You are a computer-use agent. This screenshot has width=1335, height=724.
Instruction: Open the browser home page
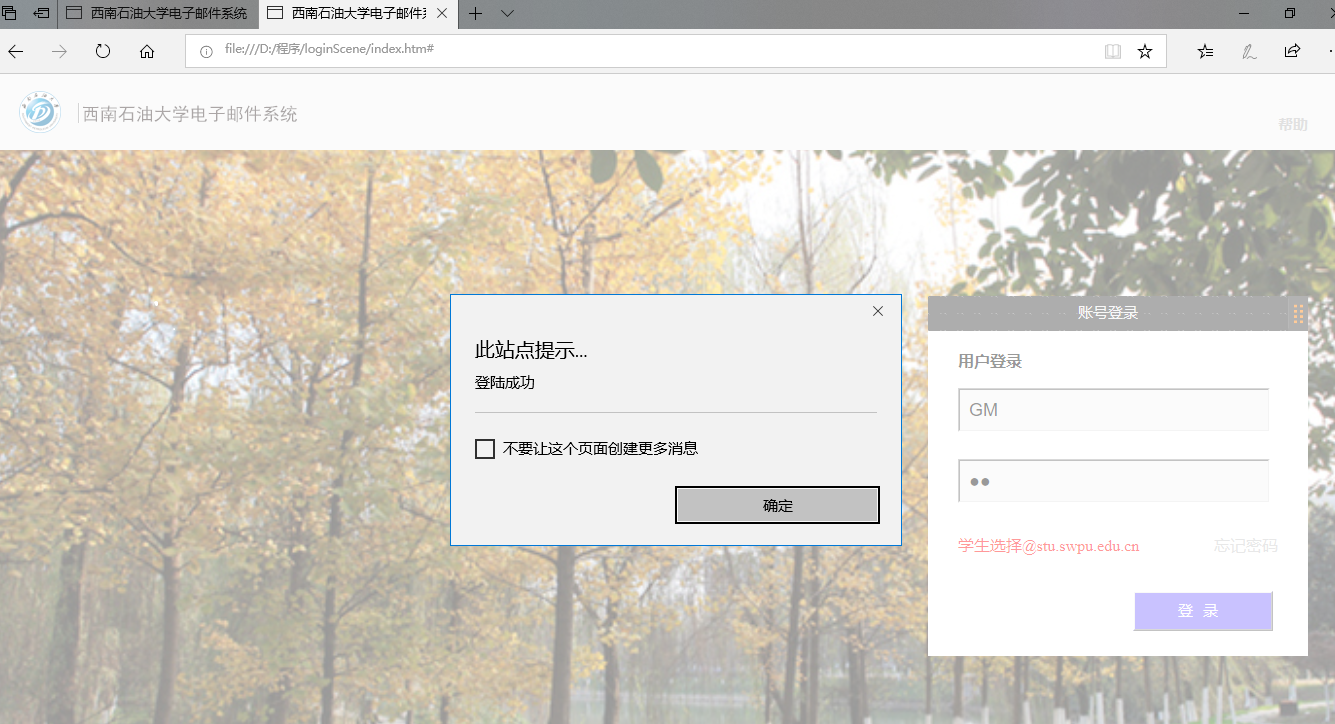pos(147,51)
